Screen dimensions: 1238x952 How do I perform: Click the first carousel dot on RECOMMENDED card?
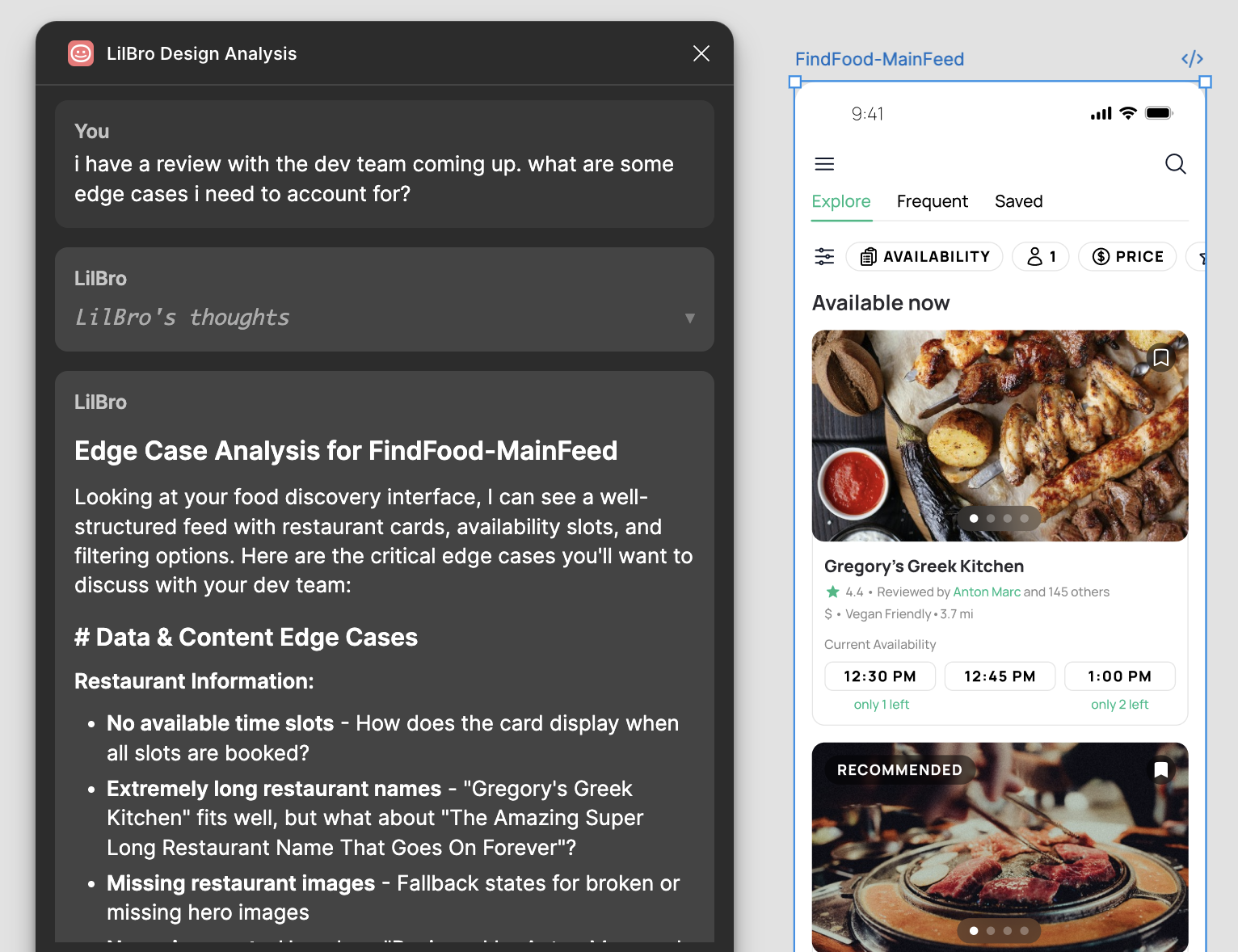(x=974, y=931)
